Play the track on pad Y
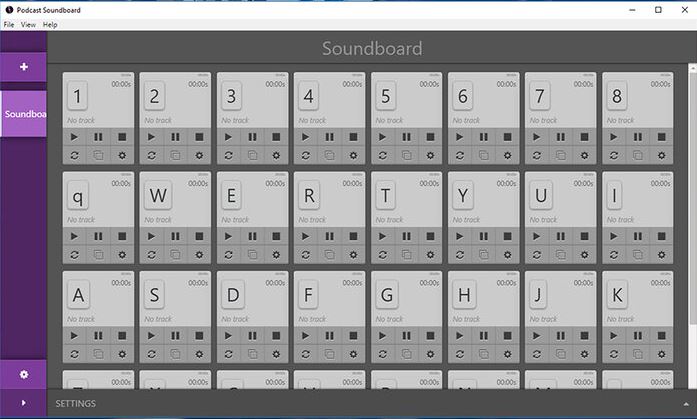Image resolution: width=697 pixels, height=419 pixels. pyautogui.click(x=460, y=236)
